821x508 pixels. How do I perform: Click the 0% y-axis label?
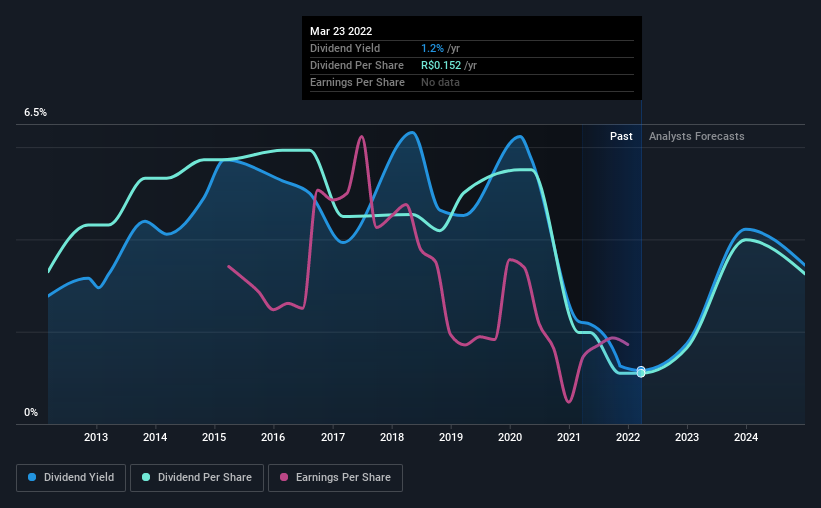click(x=31, y=413)
